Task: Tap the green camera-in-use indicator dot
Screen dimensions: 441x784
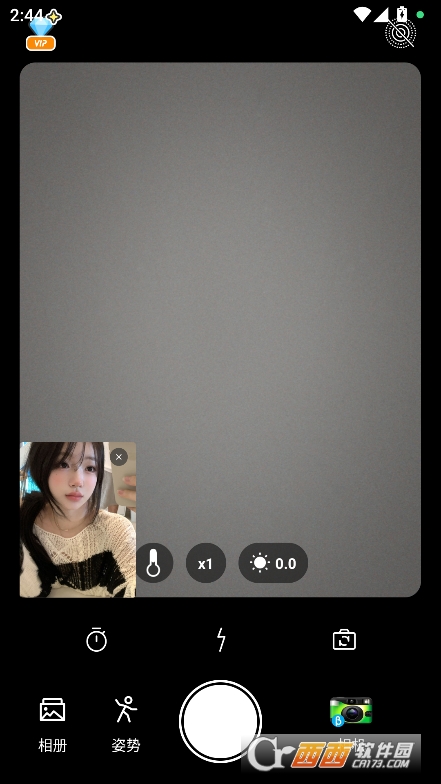Action: point(420,14)
